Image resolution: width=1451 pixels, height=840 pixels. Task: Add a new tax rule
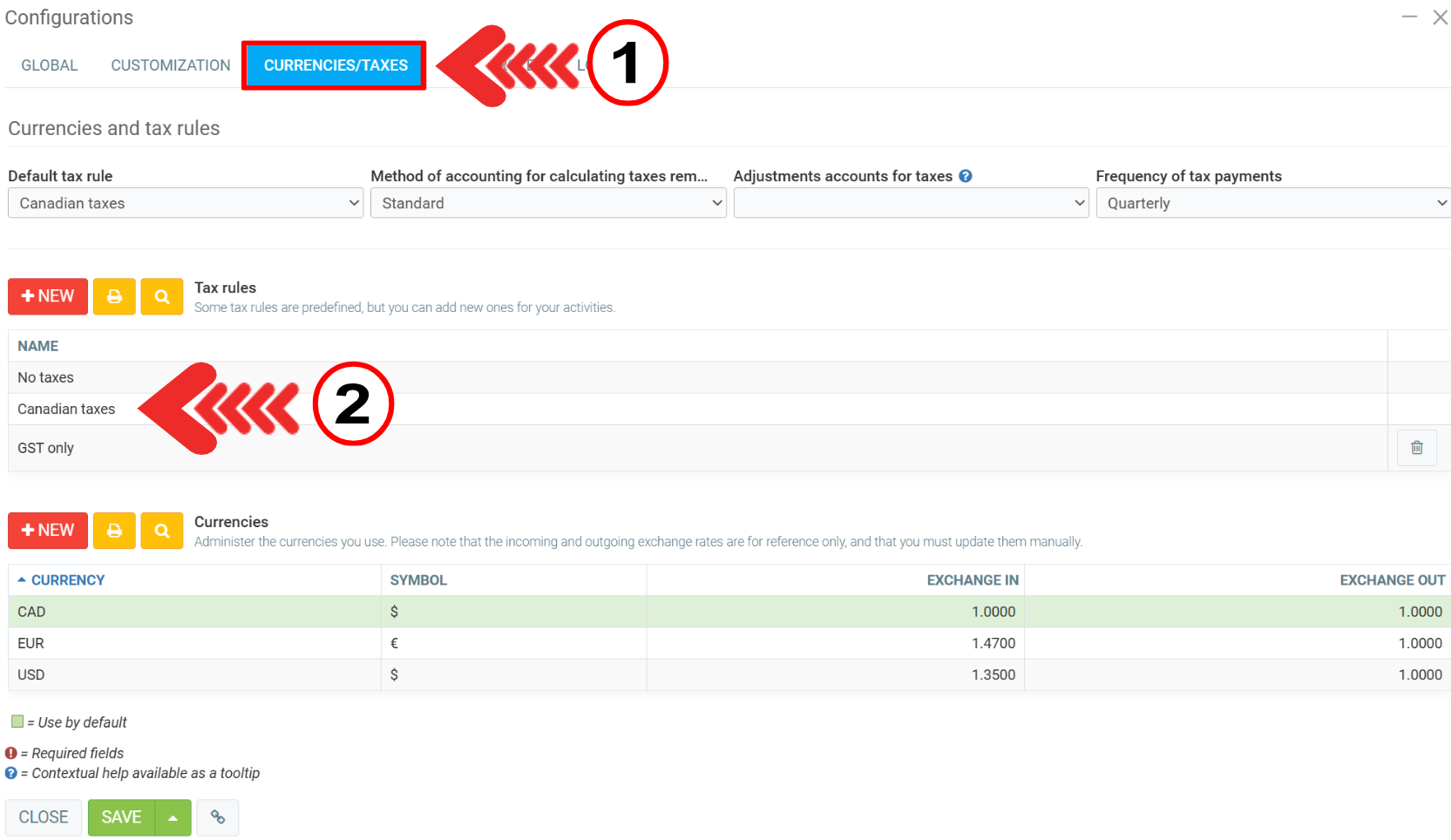48,296
